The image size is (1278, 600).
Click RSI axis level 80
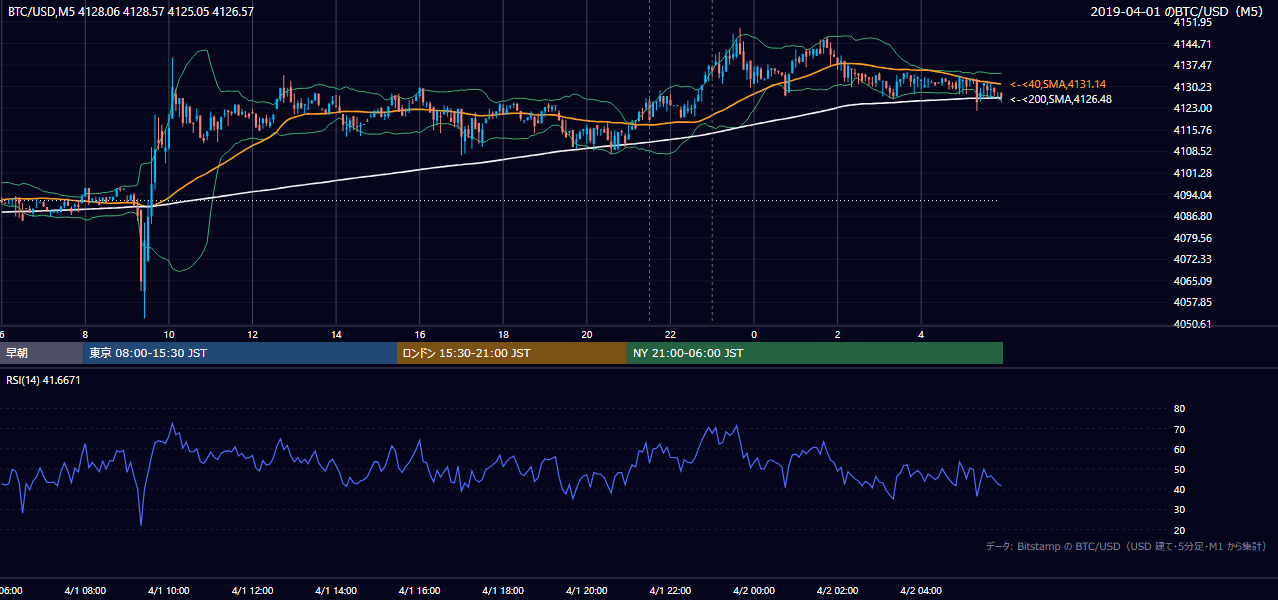(x=1179, y=409)
